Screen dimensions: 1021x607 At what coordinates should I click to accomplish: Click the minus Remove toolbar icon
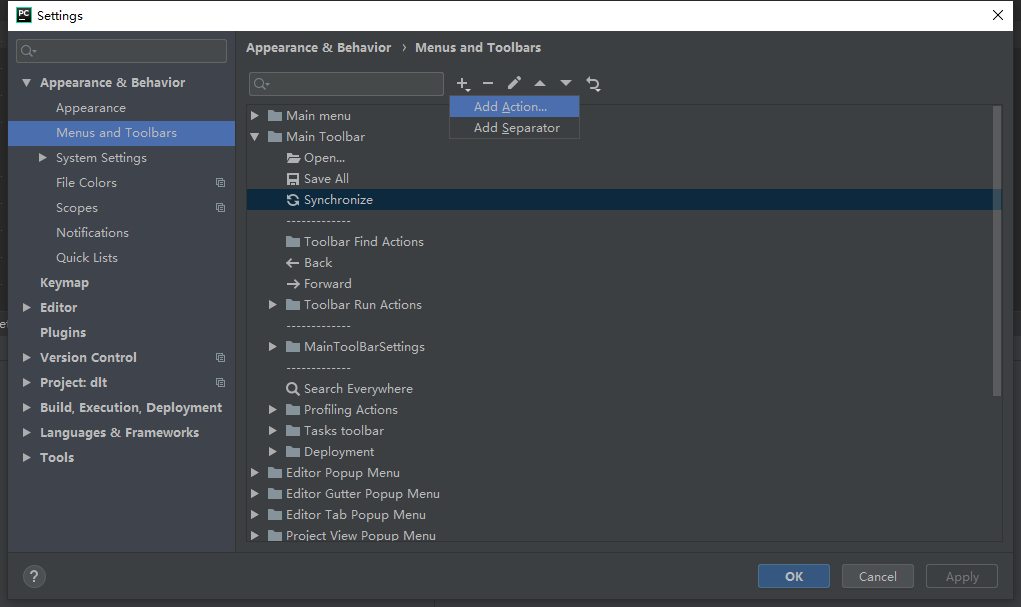click(488, 83)
